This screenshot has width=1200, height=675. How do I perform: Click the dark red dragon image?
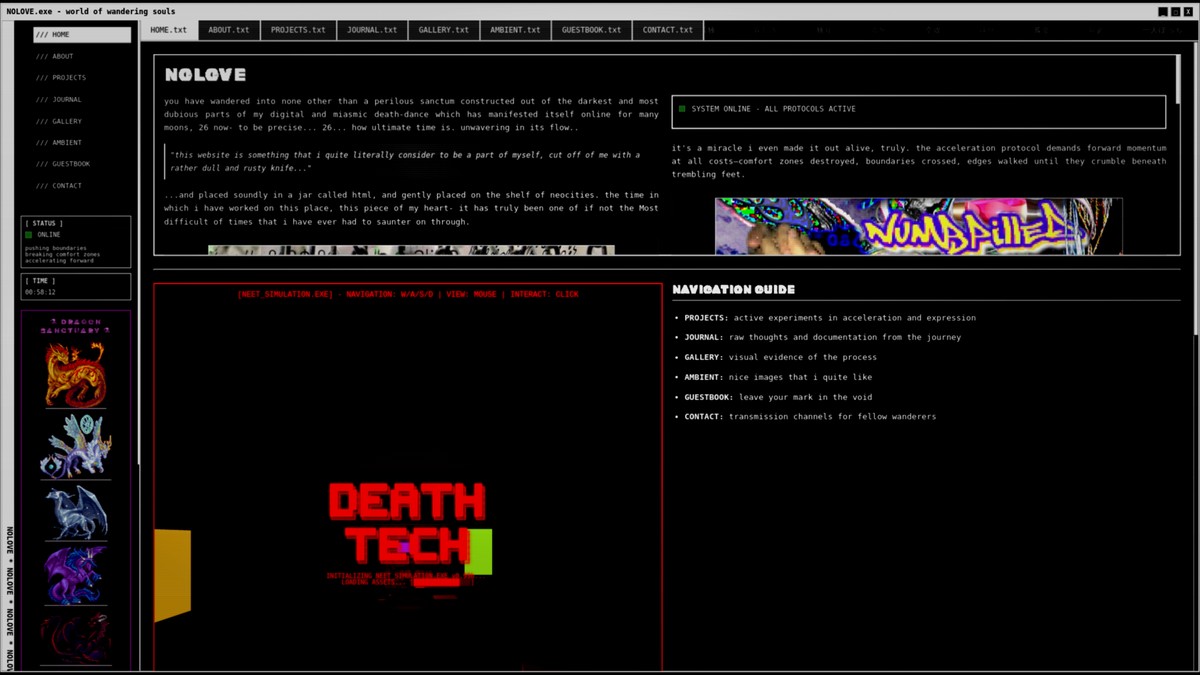(75, 638)
